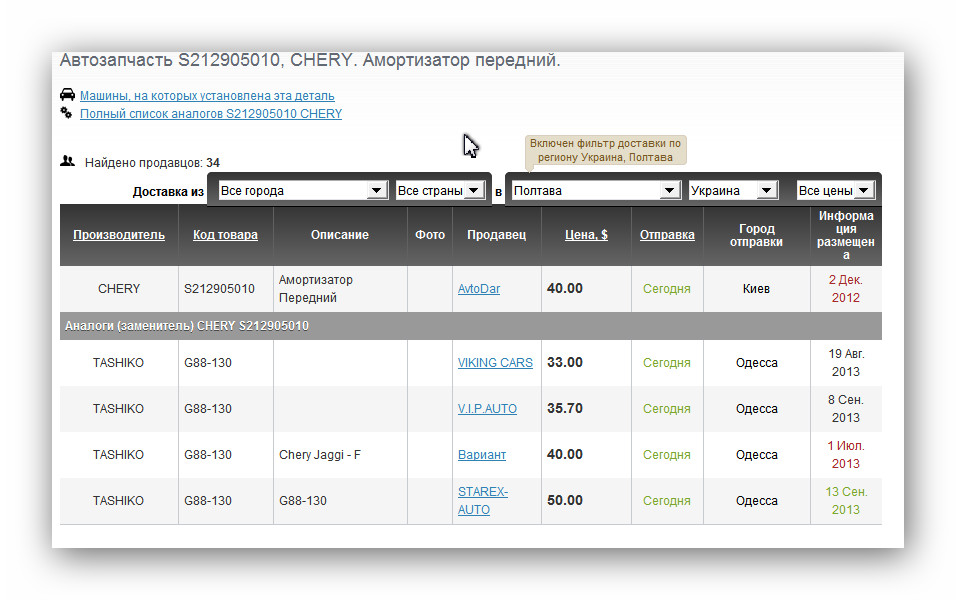This screenshot has width=956, height=600.
Task: Click 'Сегодня' in the STAREX-AUTO row
Action: 667,501
